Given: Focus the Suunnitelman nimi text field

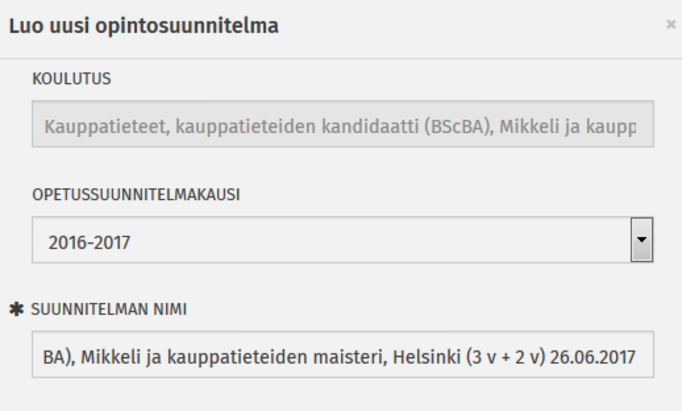Looking at the screenshot, I should pyautogui.click(x=342, y=356).
